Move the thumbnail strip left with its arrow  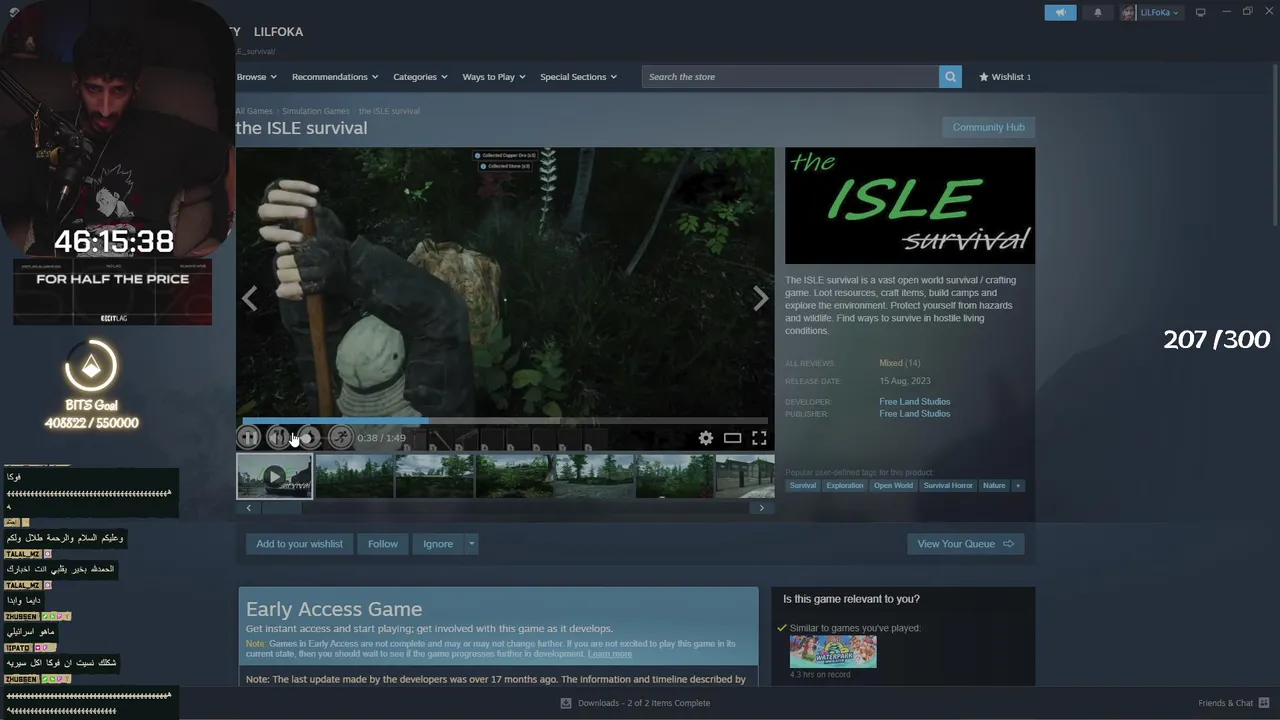pos(249,508)
